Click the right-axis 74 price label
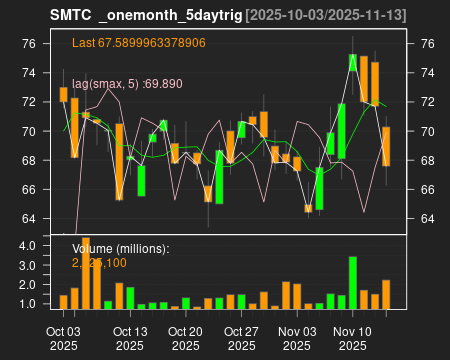This screenshot has width=450, height=360. point(428,73)
